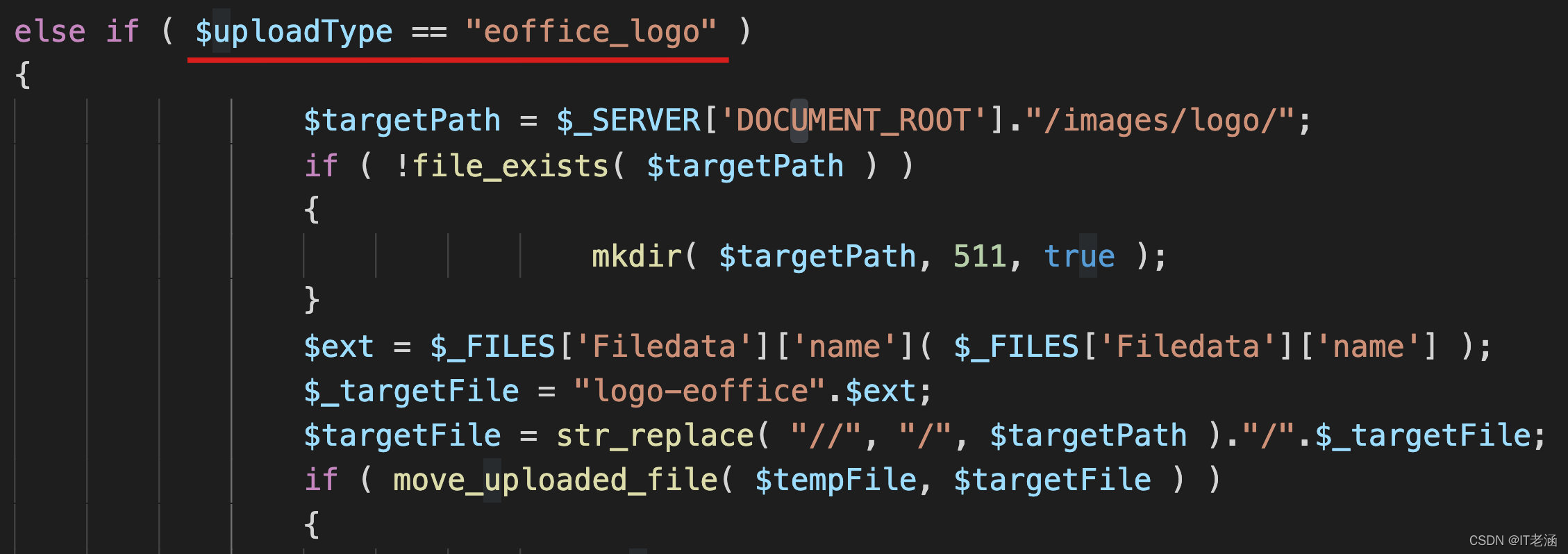Click the "//" string in str_replace
The image size is (1568, 554).
click(x=826, y=436)
